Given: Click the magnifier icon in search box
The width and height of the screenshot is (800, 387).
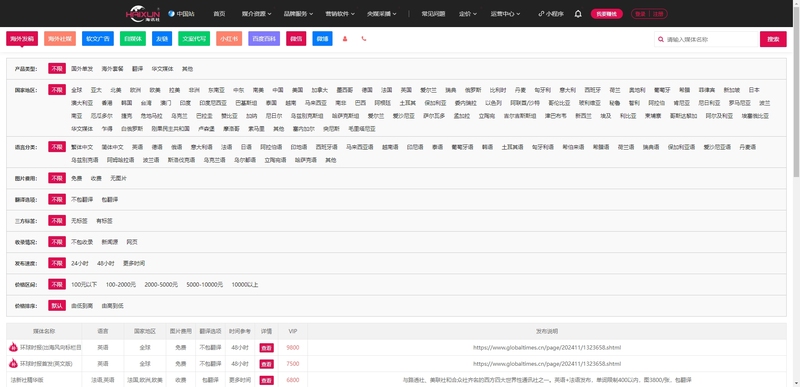Looking at the screenshot, I should click(661, 39).
